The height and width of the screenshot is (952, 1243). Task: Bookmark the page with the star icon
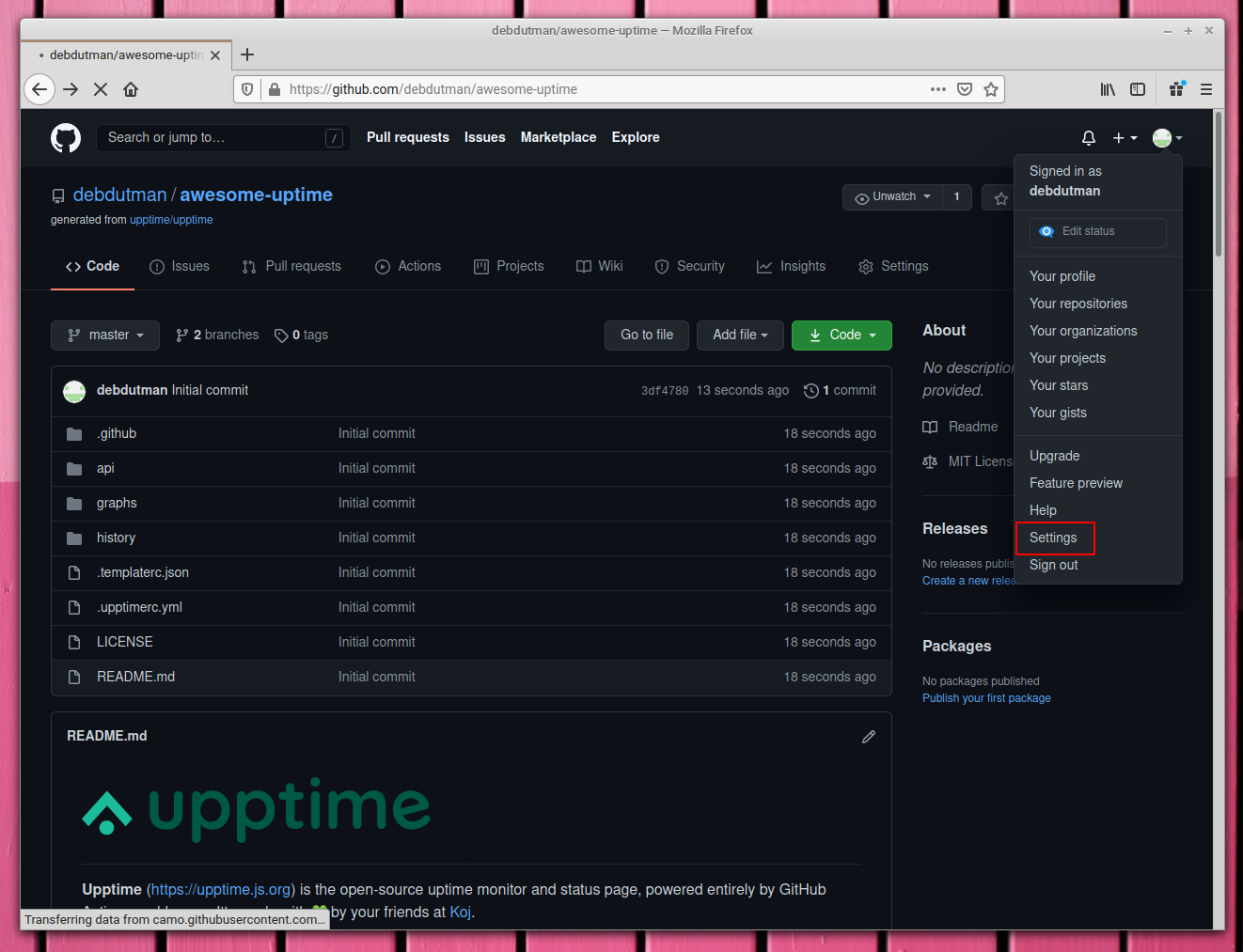point(991,89)
